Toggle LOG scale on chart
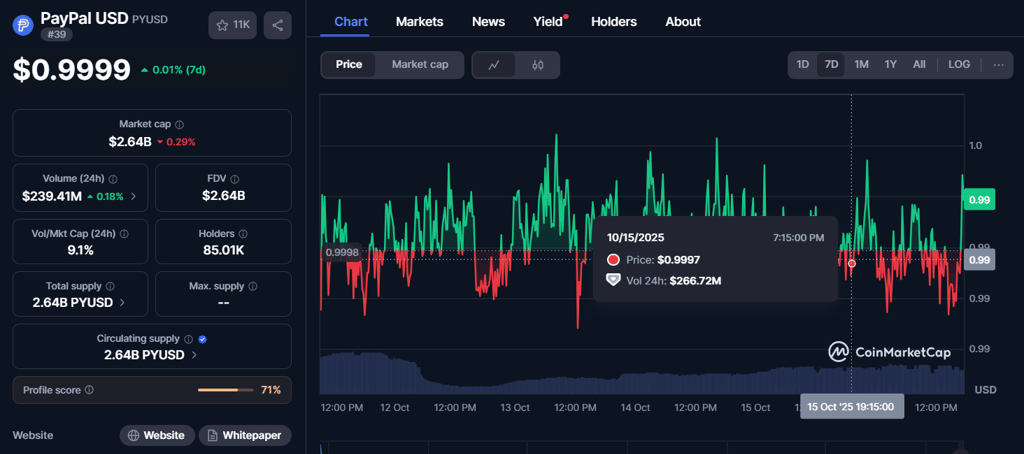 tap(959, 65)
